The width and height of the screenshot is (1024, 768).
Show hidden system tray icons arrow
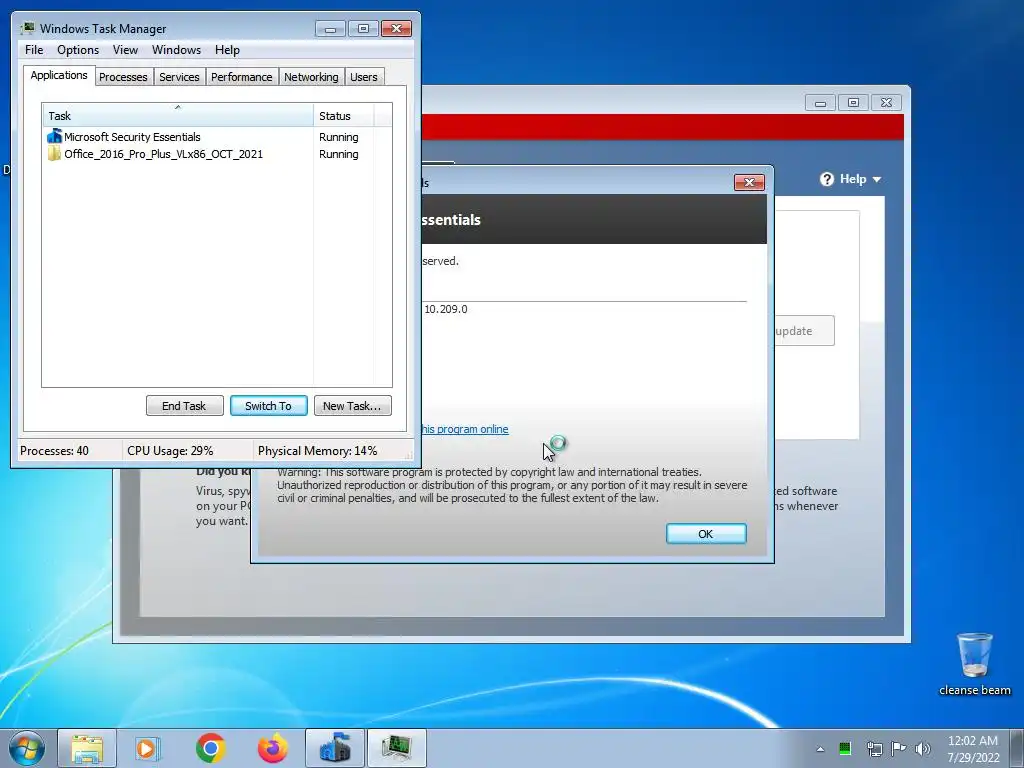[820, 749]
